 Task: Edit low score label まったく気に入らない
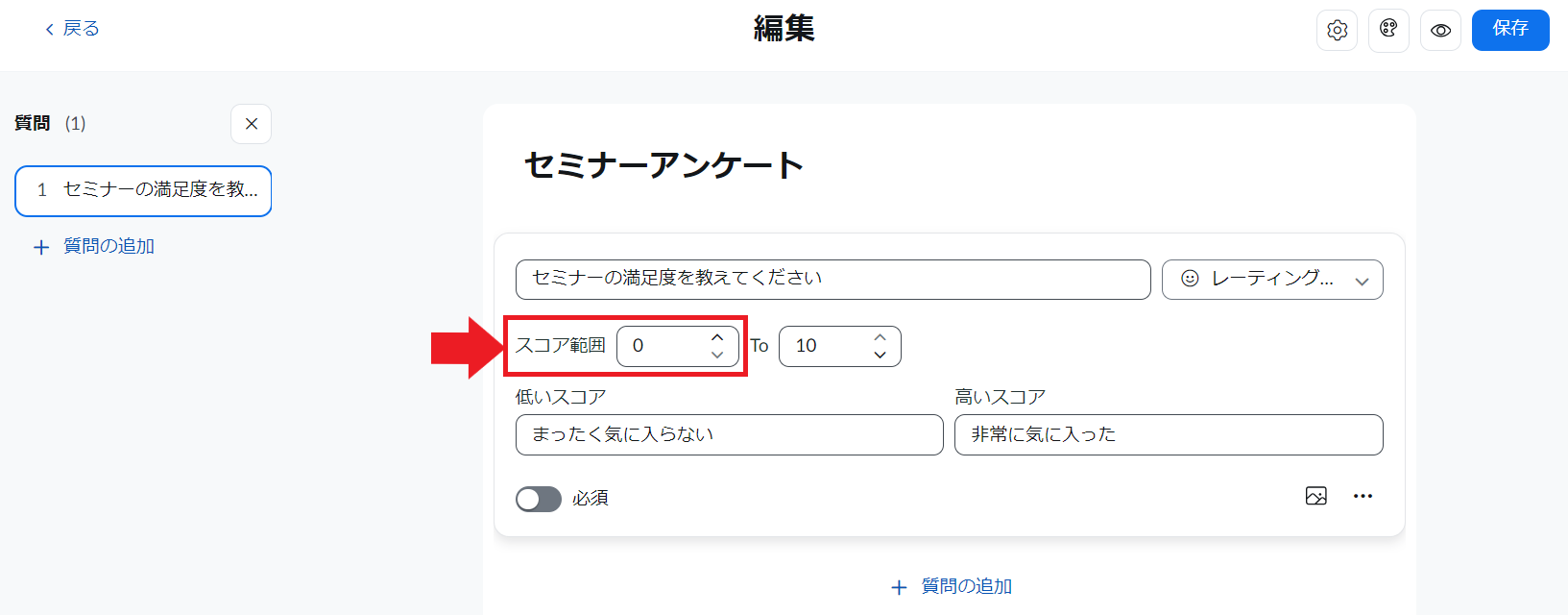click(730, 434)
